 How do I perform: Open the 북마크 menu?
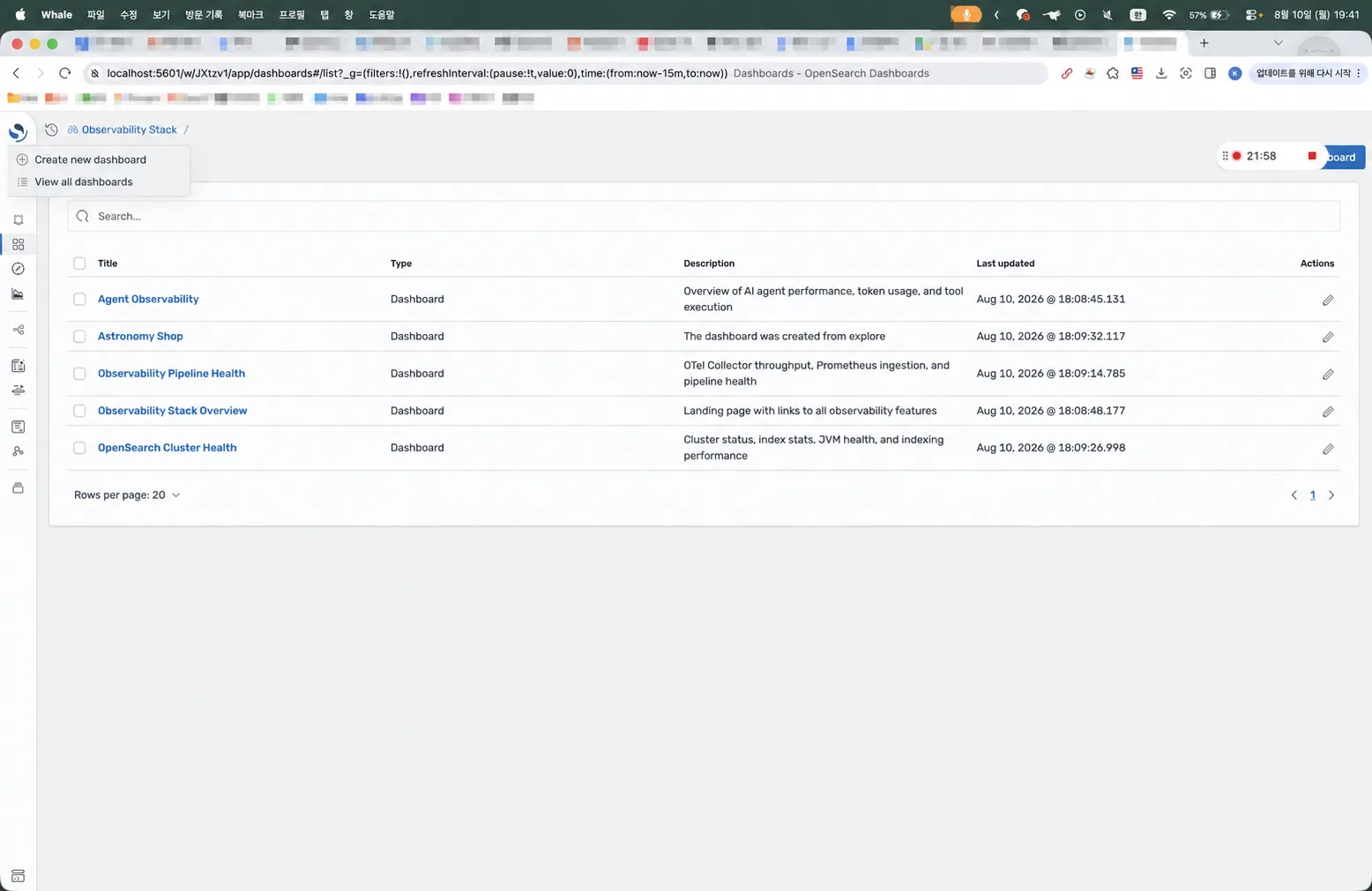click(250, 15)
